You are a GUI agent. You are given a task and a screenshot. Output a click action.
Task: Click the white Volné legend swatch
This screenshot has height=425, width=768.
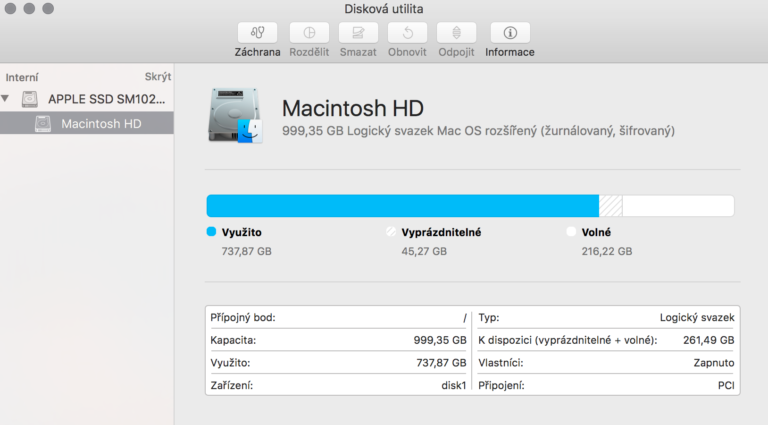coord(571,232)
